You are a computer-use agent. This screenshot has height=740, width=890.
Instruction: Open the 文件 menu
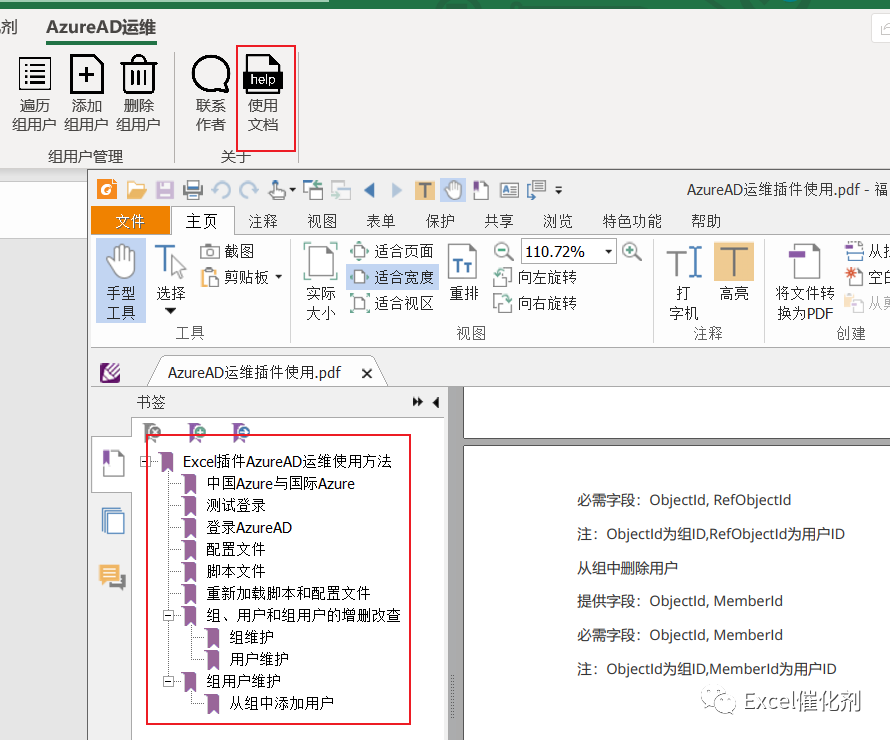coord(131,221)
